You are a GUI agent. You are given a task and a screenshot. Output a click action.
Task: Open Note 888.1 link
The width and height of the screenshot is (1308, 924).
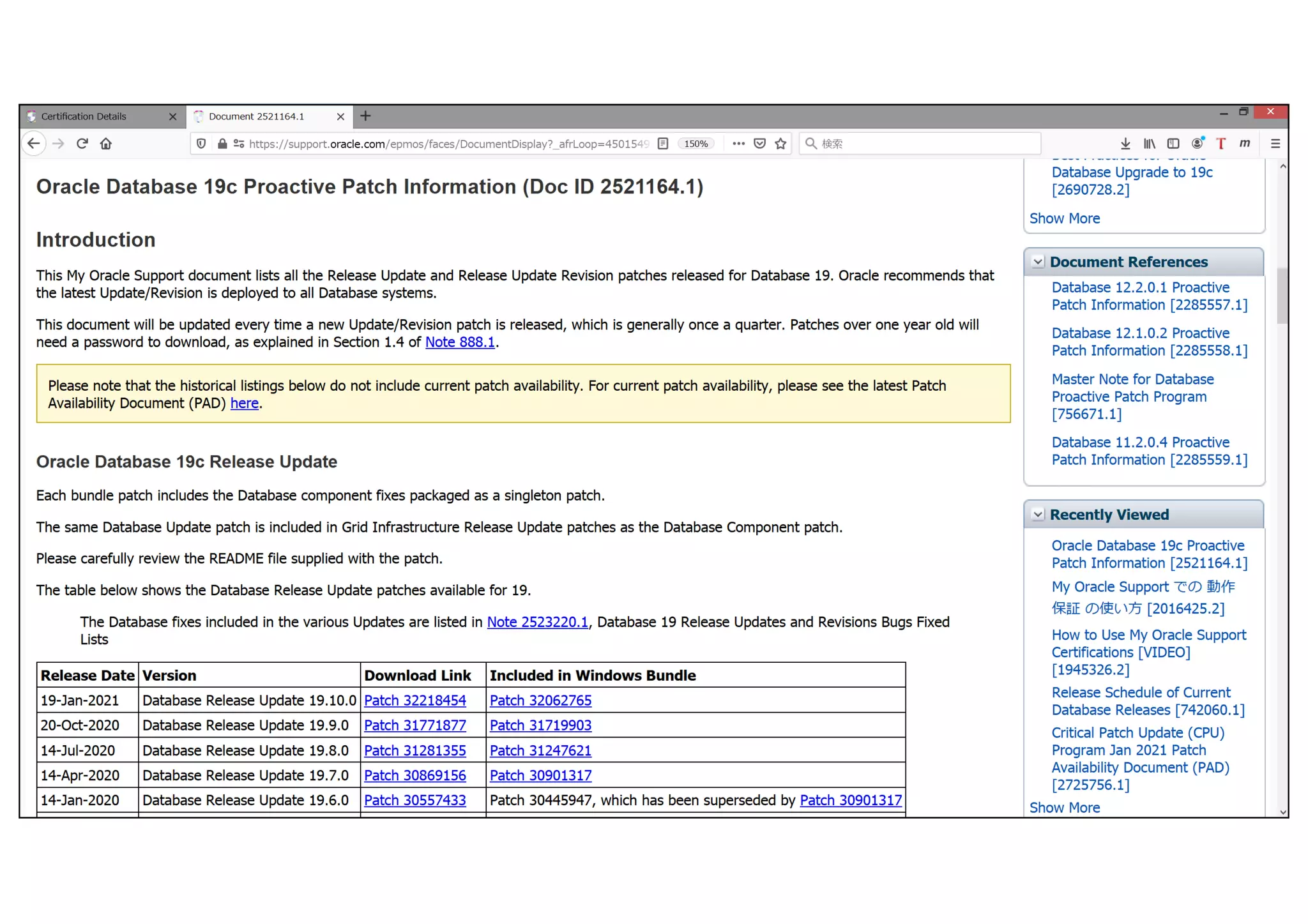(460, 342)
